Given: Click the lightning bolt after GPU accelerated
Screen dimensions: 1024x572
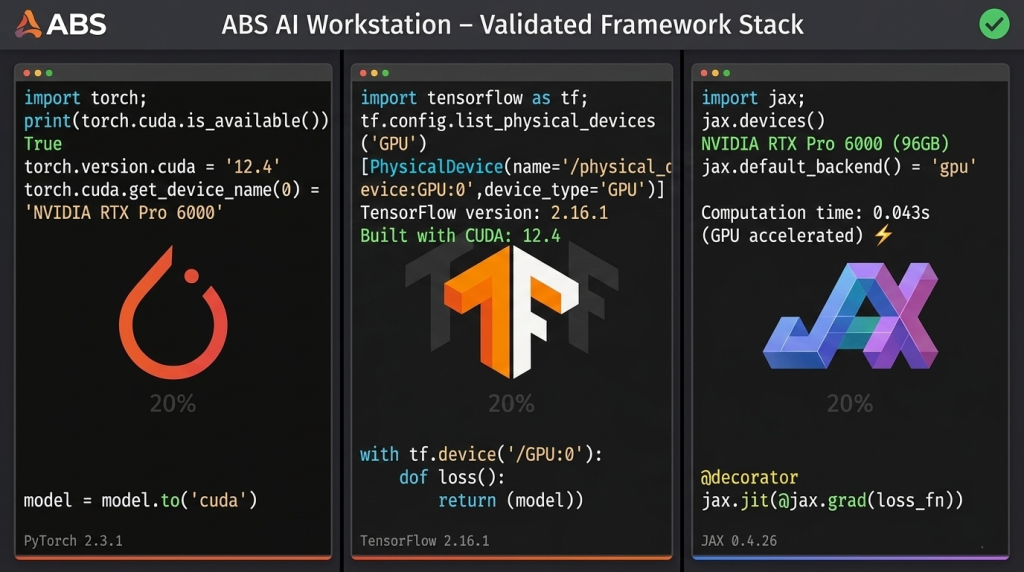Looking at the screenshot, I should tap(884, 234).
